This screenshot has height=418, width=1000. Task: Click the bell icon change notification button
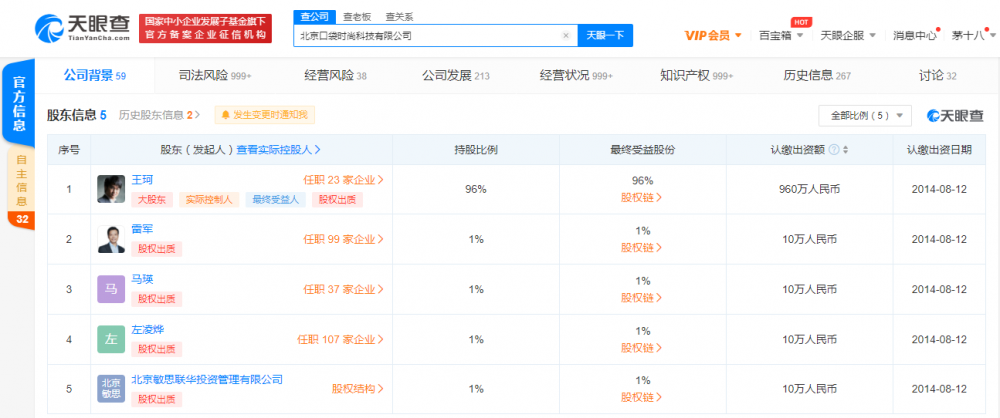point(264,116)
